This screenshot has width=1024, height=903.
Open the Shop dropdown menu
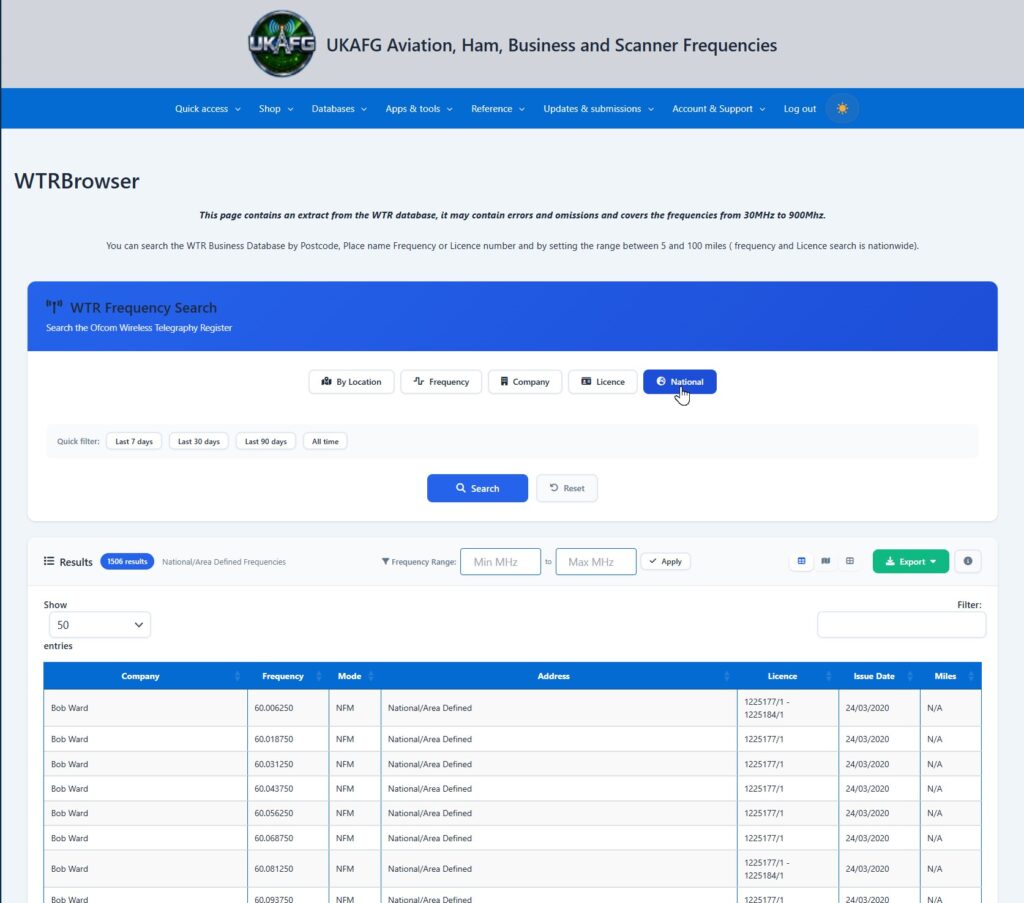pos(276,108)
